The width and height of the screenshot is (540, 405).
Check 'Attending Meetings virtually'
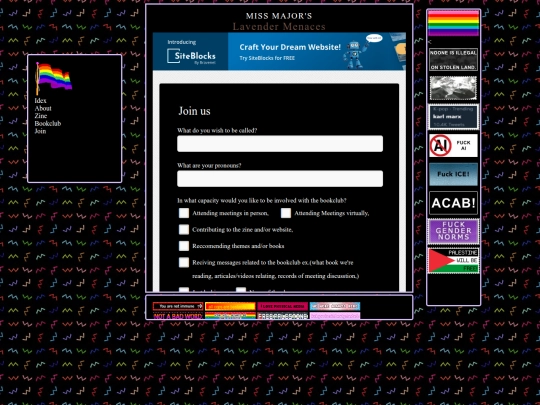[x=286, y=213]
